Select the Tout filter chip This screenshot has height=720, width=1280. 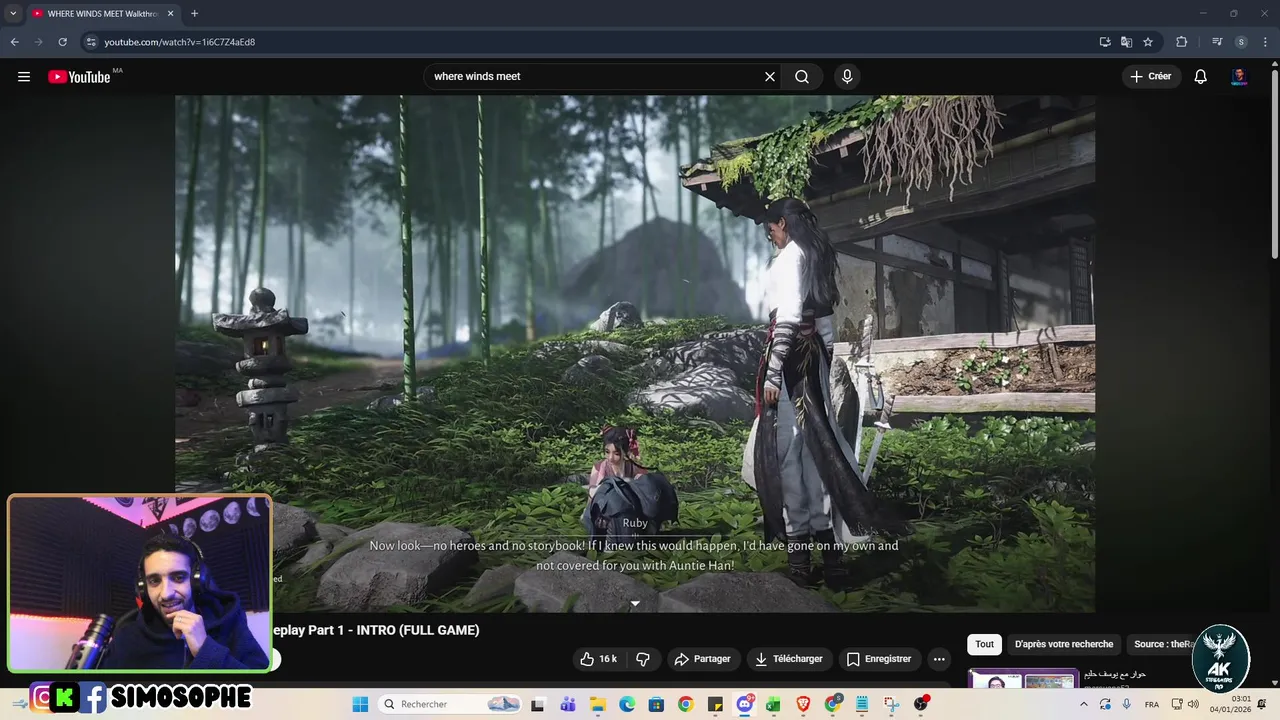pyautogui.click(x=985, y=644)
